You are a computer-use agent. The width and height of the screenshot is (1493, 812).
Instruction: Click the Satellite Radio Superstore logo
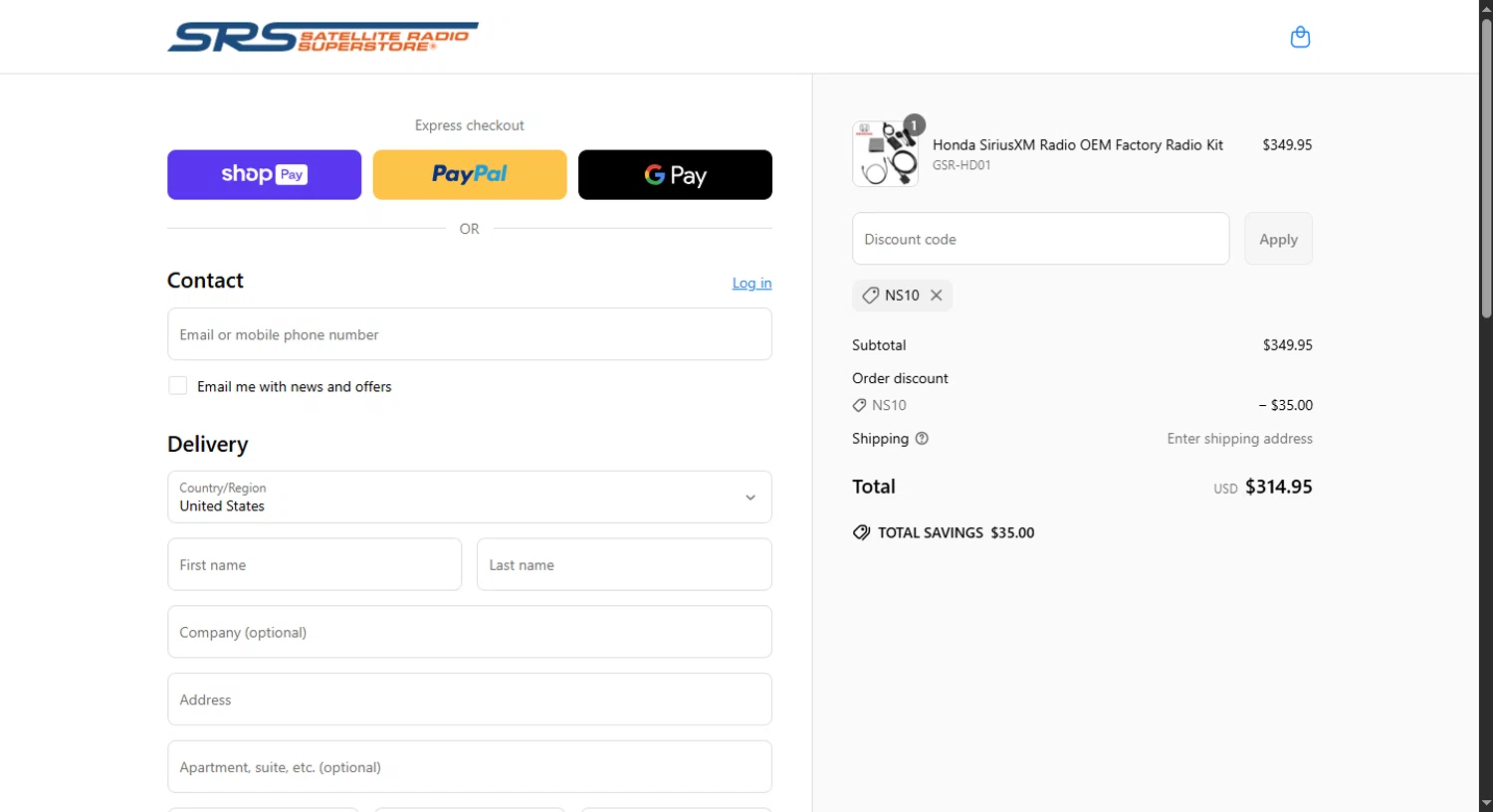click(322, 37)
